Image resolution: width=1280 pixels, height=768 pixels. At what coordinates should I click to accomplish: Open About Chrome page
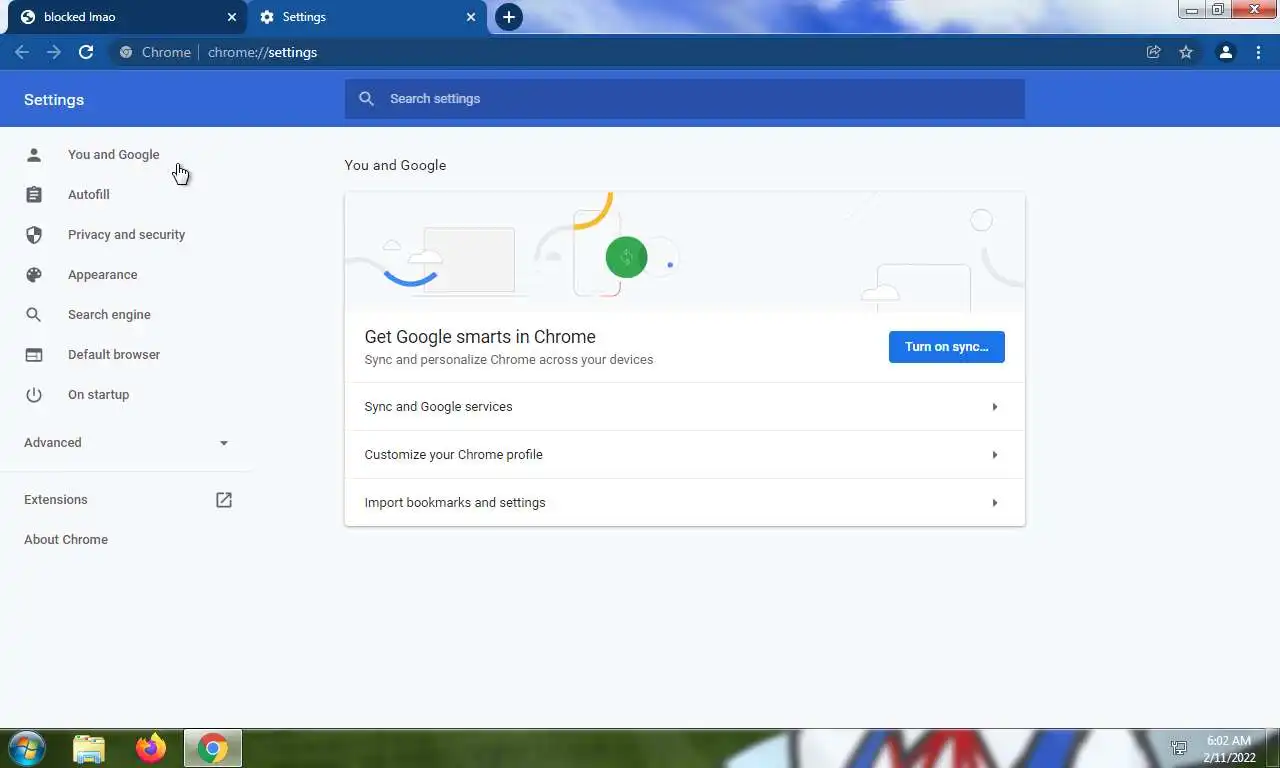[x=66, y=539]
